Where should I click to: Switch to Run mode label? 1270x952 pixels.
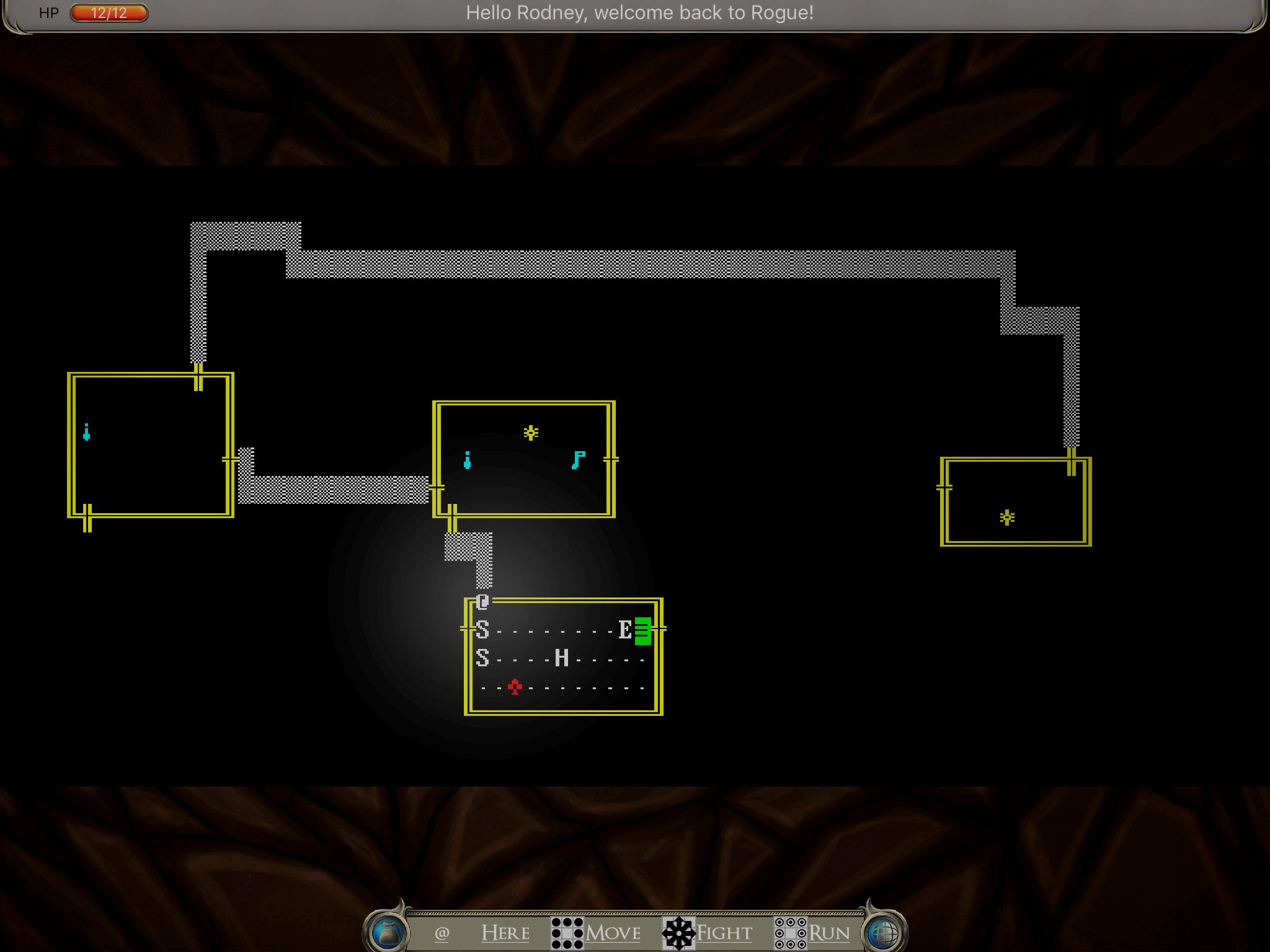pos(829,933)
